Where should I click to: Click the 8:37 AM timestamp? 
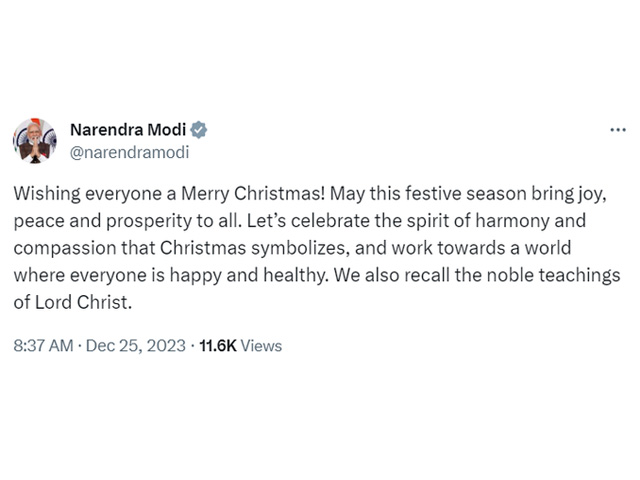pos(43,346)
